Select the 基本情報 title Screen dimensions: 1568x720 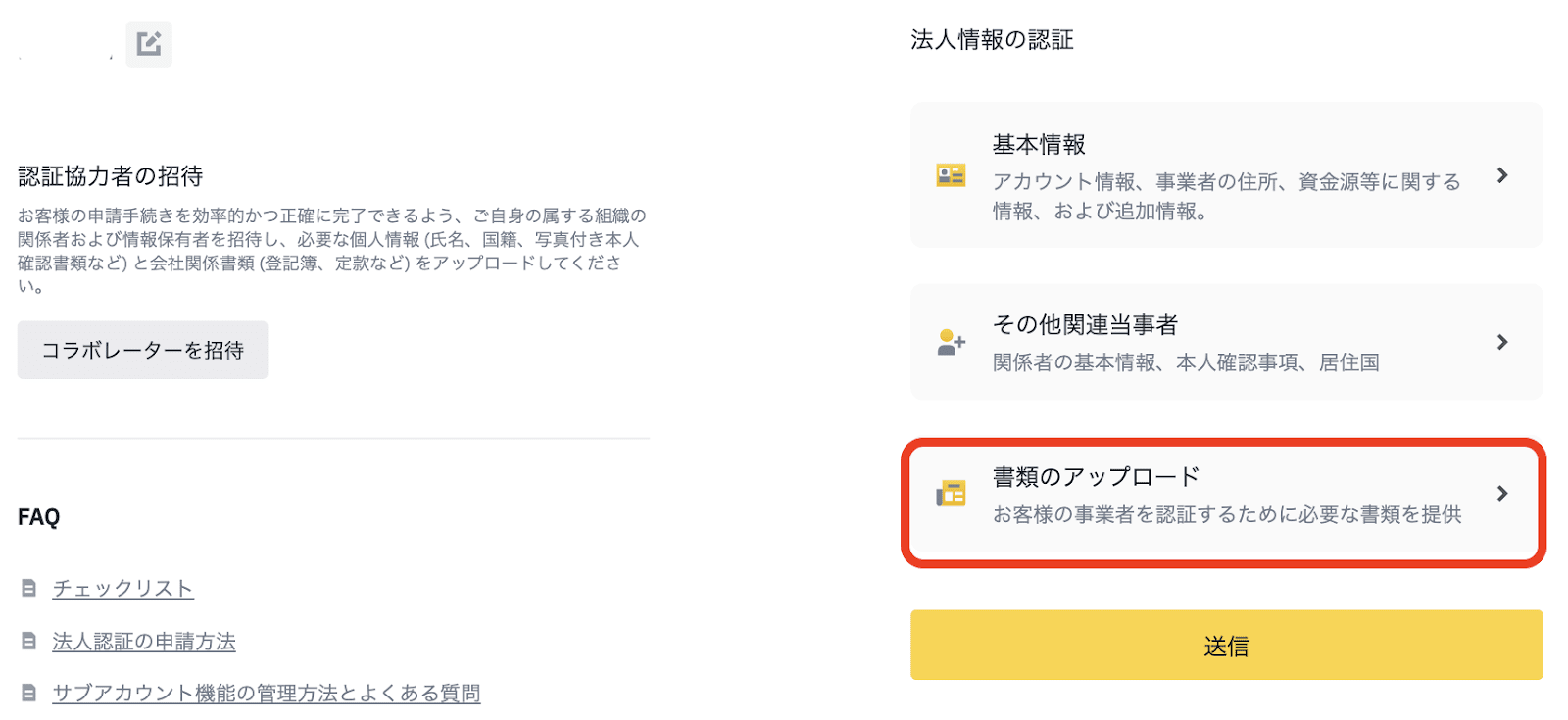pyautogui.click(x=1039, y=145)
